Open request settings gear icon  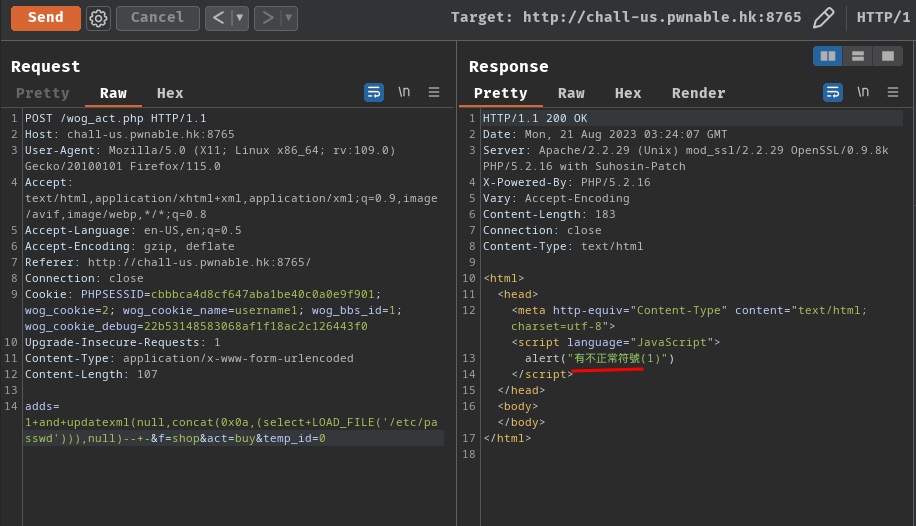click(98, 18)
